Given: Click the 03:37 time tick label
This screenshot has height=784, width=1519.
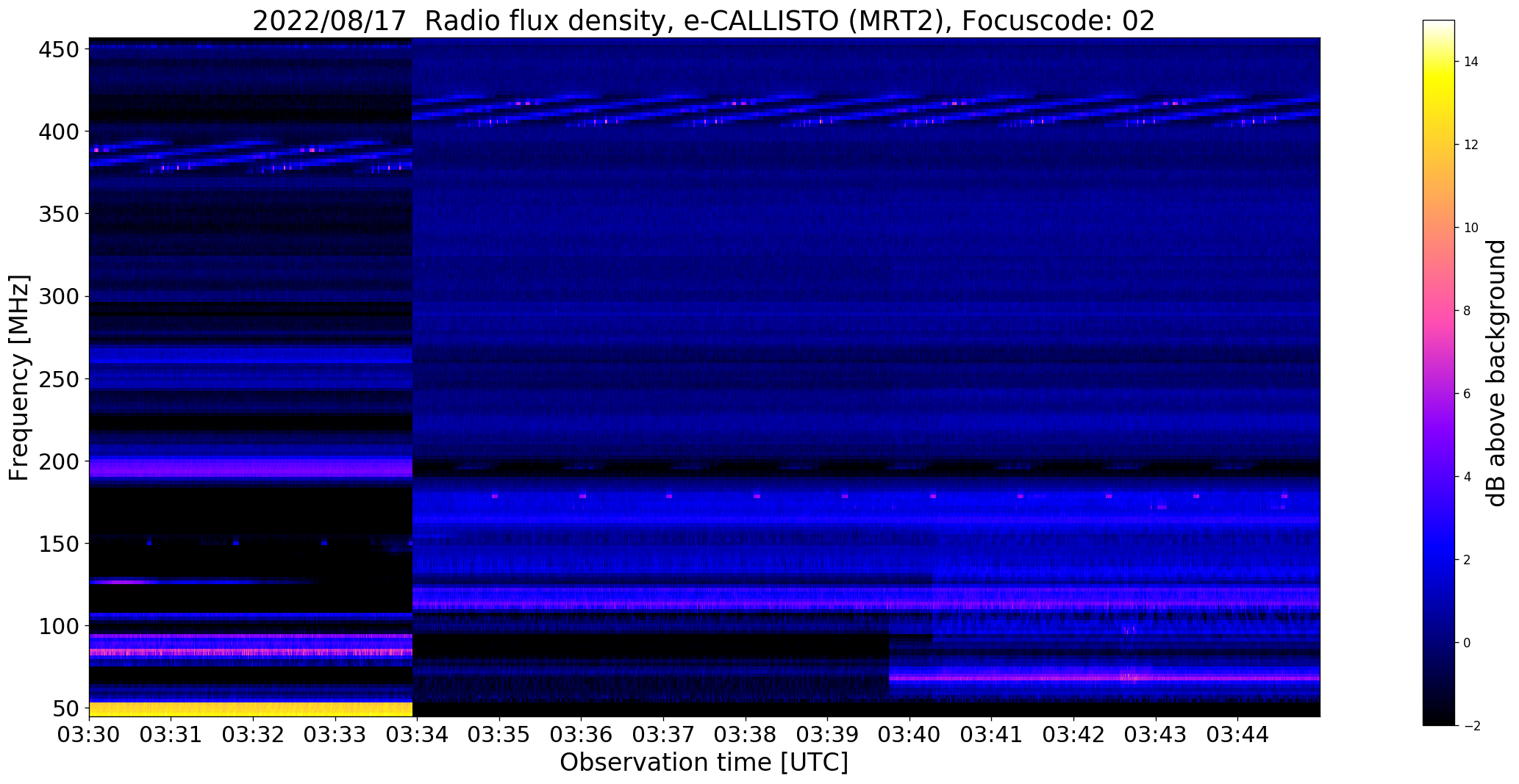Looking at the screenshot, I should tap(663, 735).
